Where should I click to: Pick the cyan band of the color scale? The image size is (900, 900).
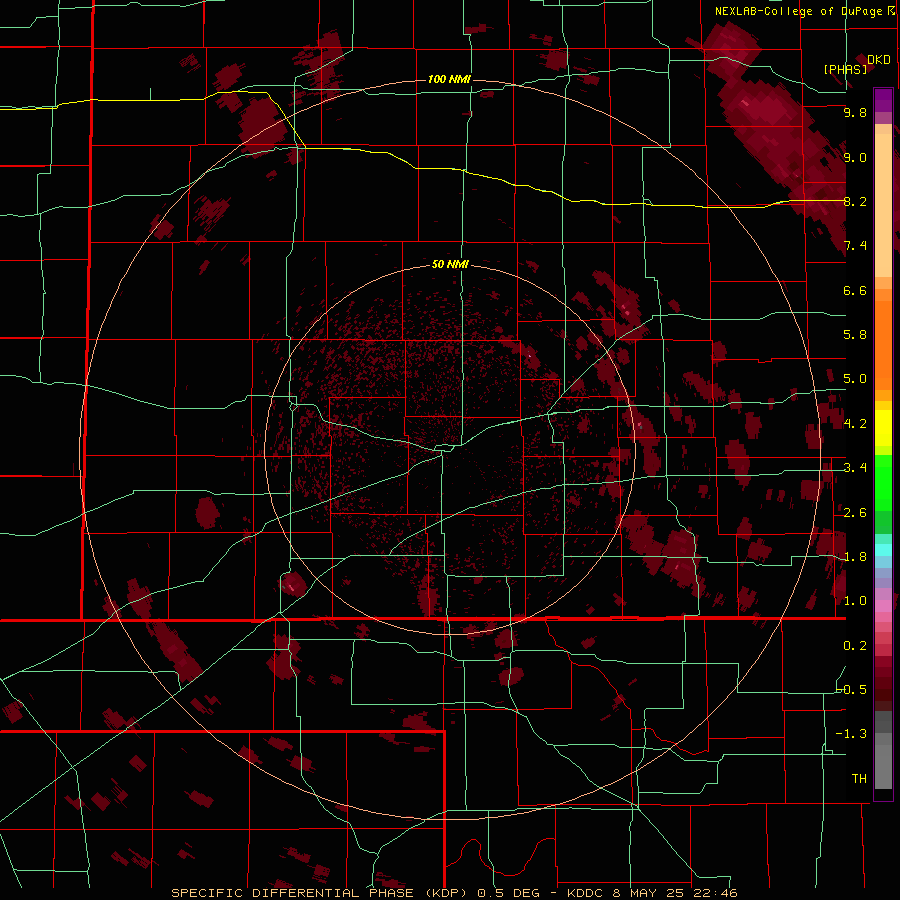coord(883,549)
